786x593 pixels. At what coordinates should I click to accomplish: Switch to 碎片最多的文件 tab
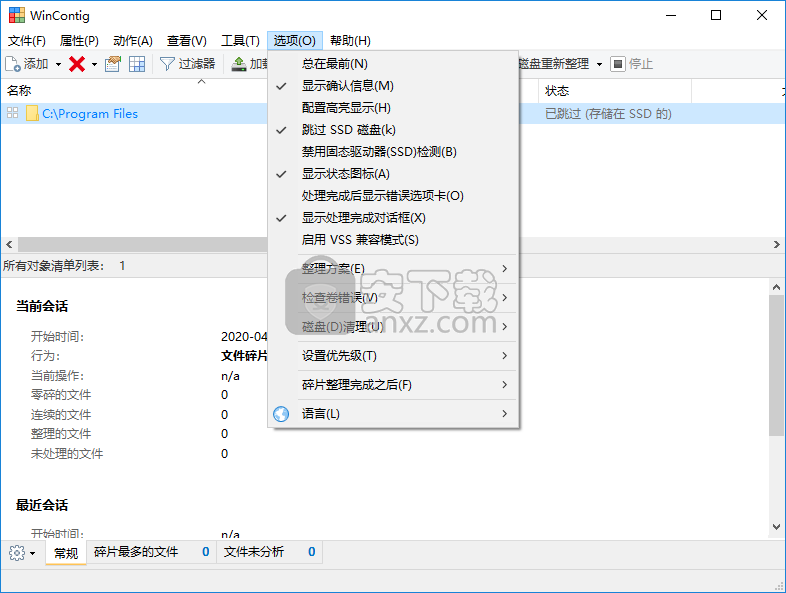152,552
